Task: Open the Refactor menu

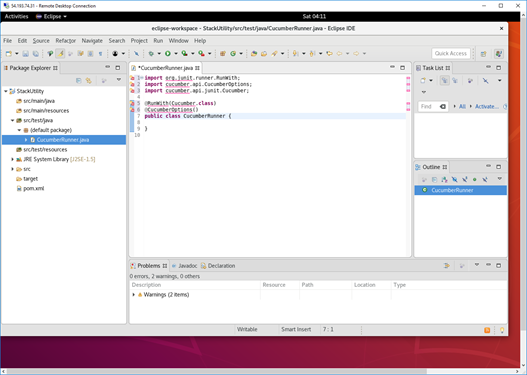Action: (x=66, y=41)
